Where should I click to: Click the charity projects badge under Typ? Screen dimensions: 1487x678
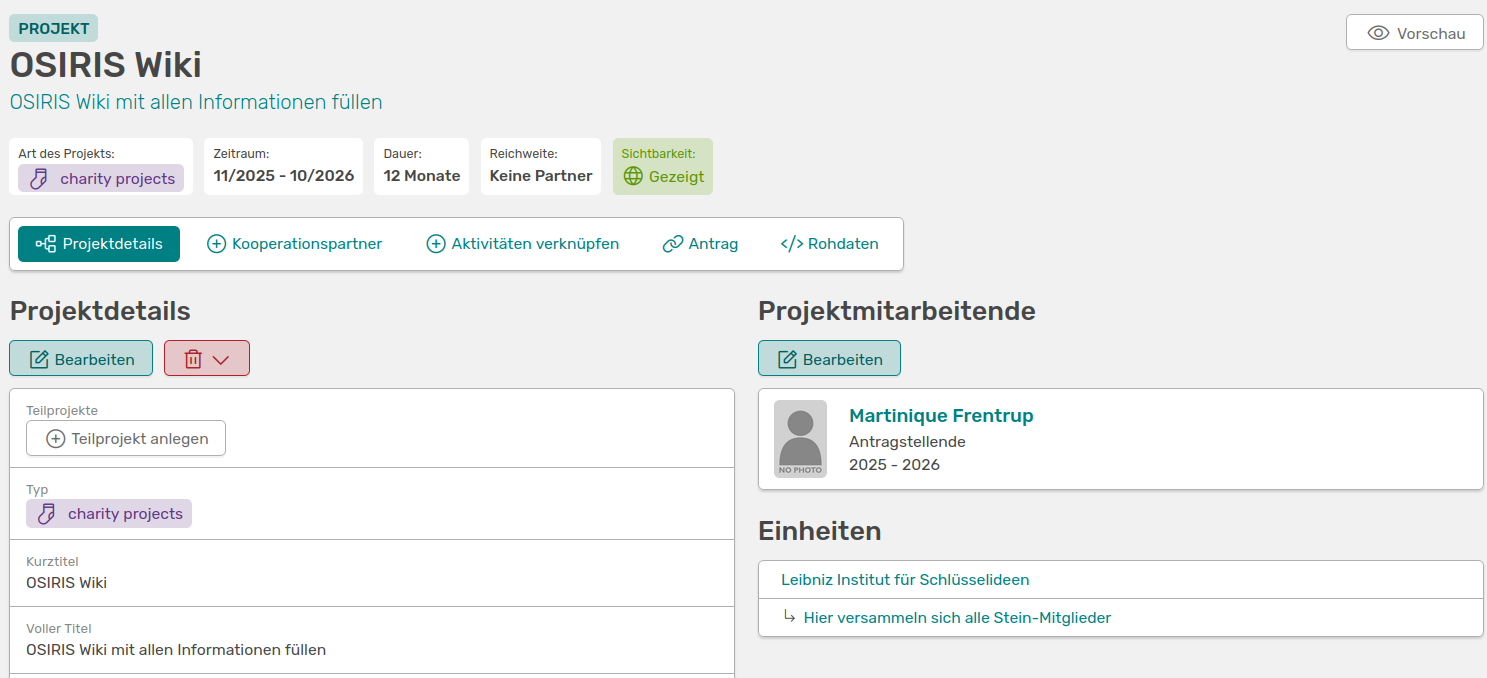(x=109, y=514)
